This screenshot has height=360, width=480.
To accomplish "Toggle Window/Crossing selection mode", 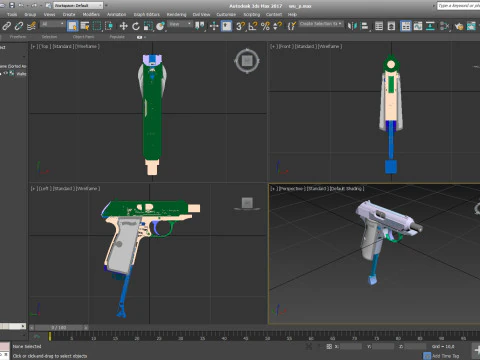I will [x=109, y=26].
